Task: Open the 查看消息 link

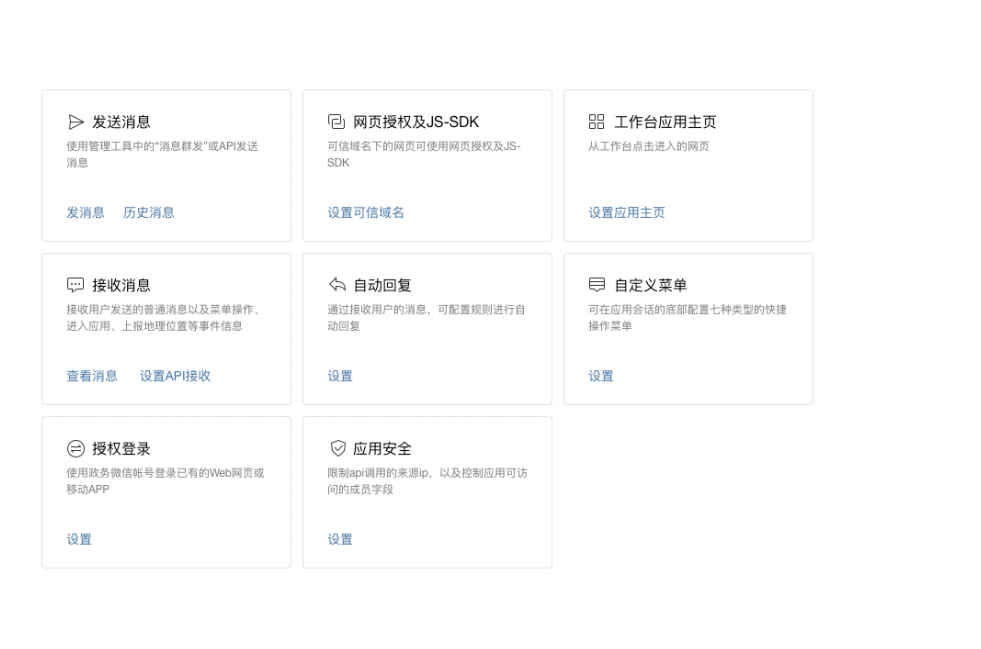Action: click(92, 376)
